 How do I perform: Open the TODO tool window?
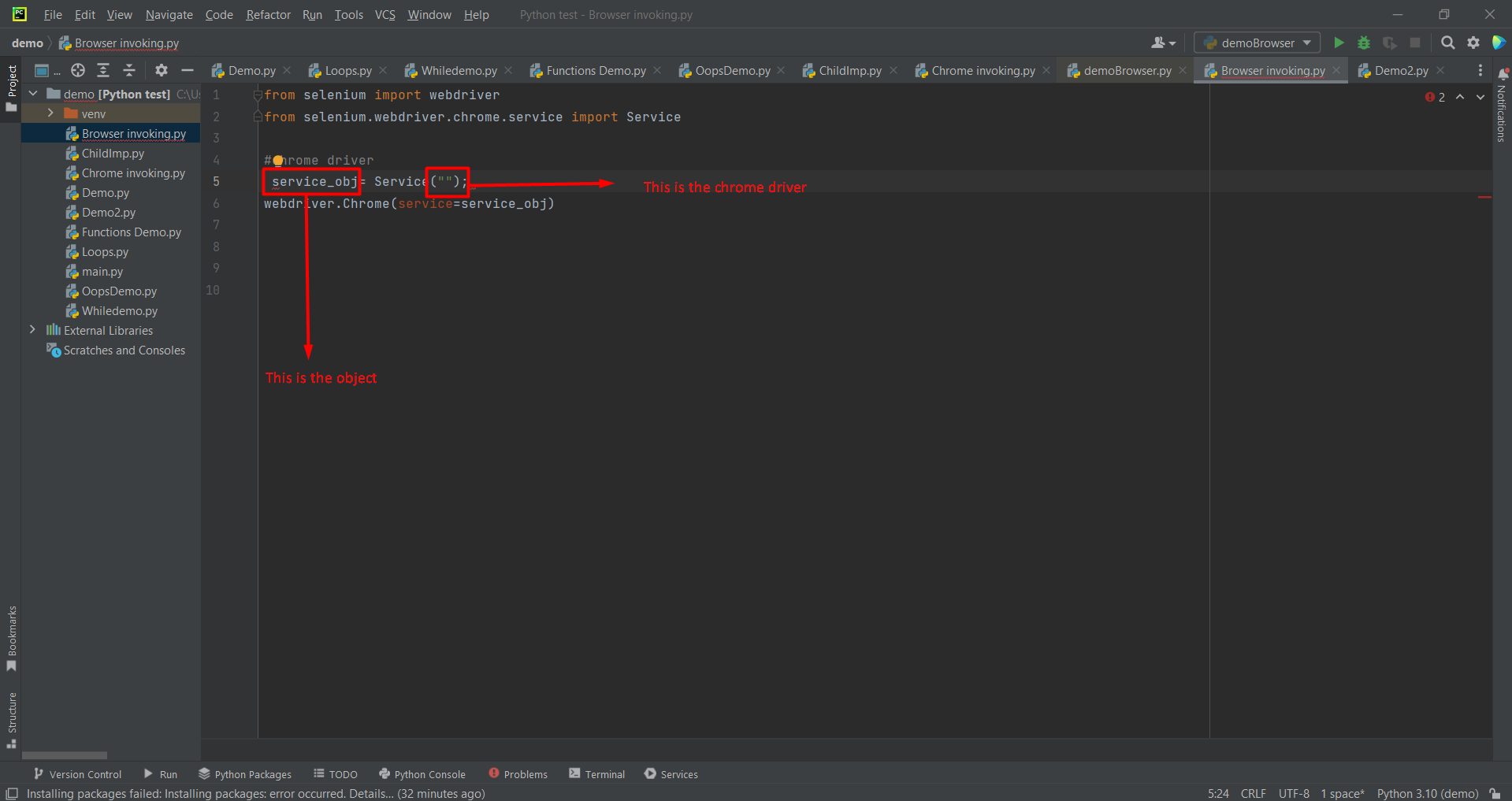point(335,774)
